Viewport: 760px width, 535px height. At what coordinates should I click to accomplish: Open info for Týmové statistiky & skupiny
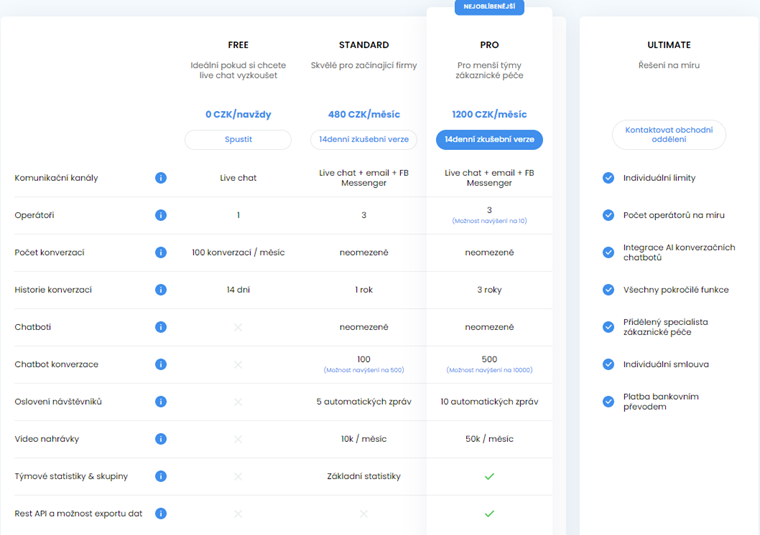(x=160, y=476)
